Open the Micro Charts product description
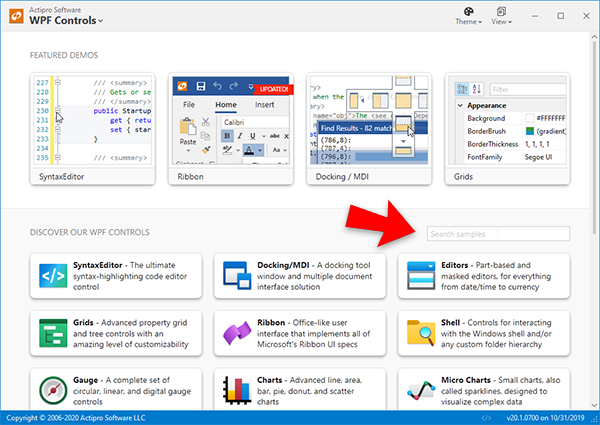This screenshot has height=425, width=600. coord(484,389)
